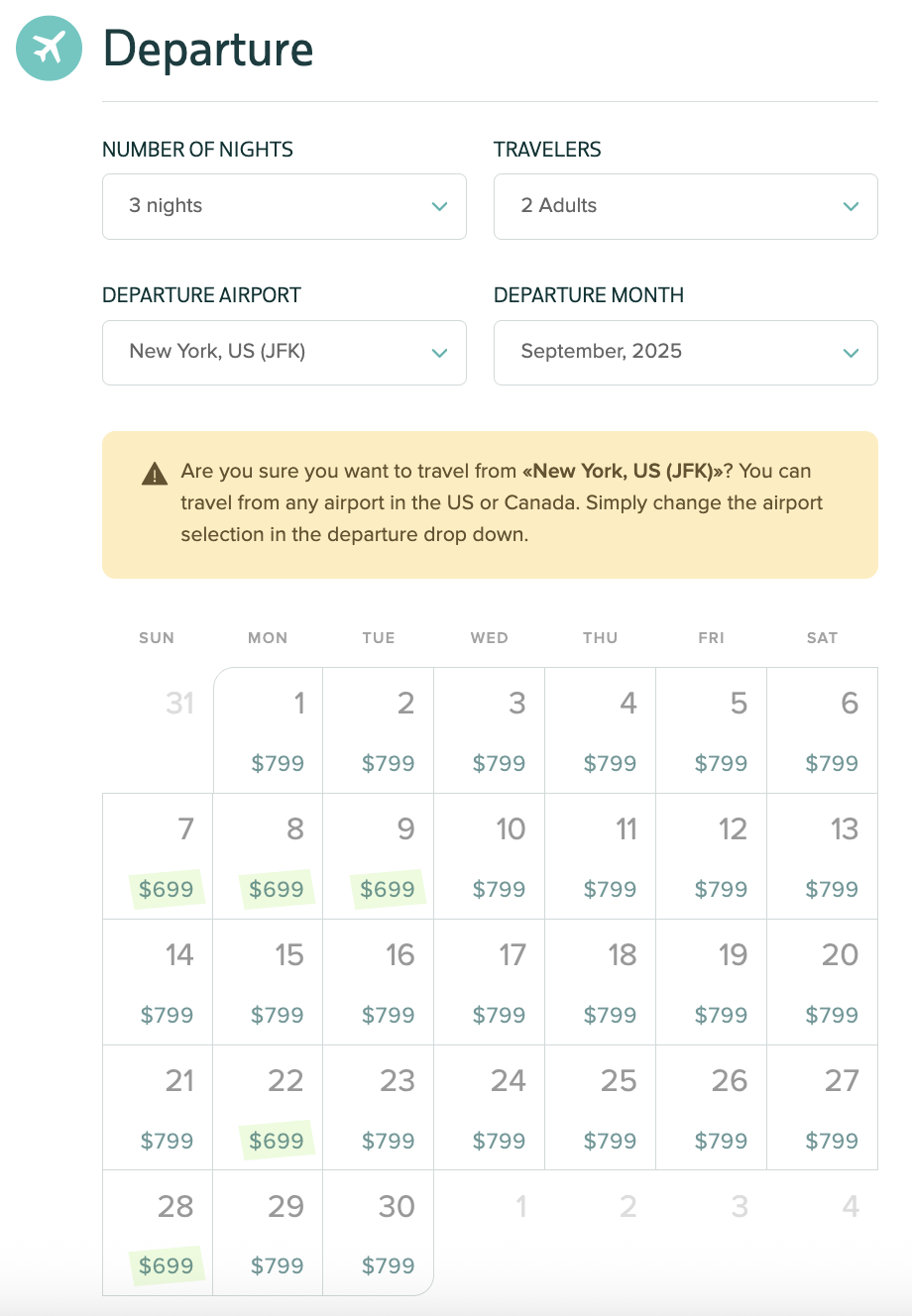Open the Number of Nights dropdown
The image size is (912, 1316).
pos(284,206)
